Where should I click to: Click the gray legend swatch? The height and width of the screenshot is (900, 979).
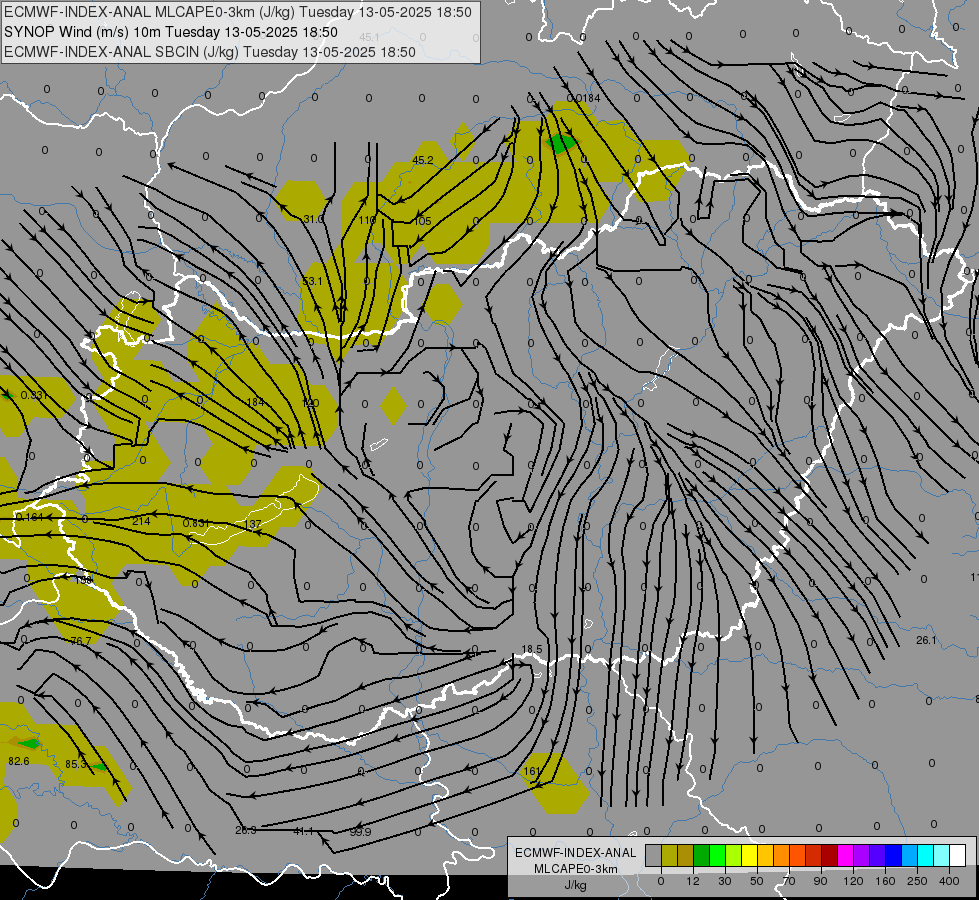[653, 856]
